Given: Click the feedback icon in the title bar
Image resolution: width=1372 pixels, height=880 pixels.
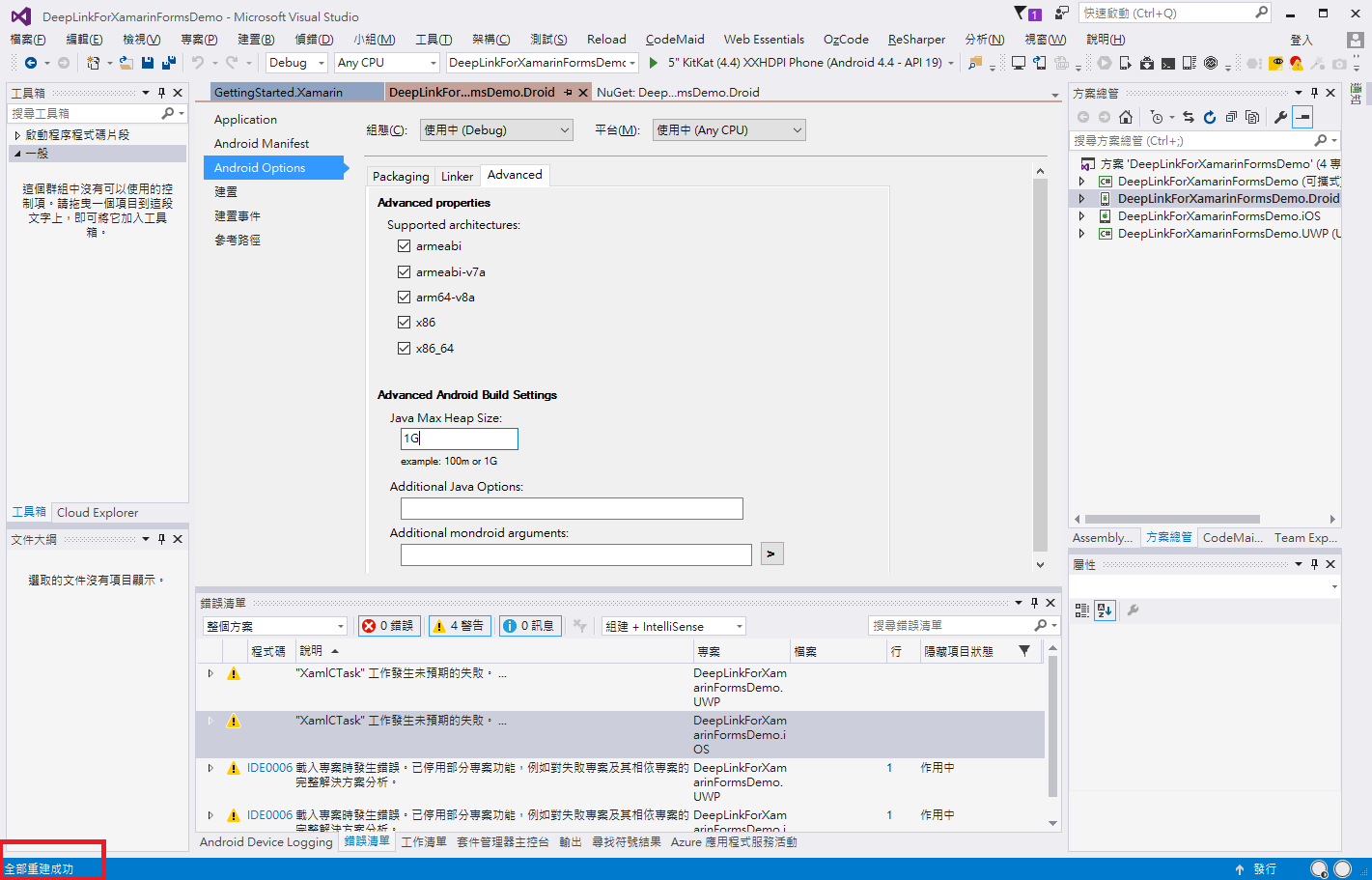Looking at the screenshot, I should click(1062, 14).
